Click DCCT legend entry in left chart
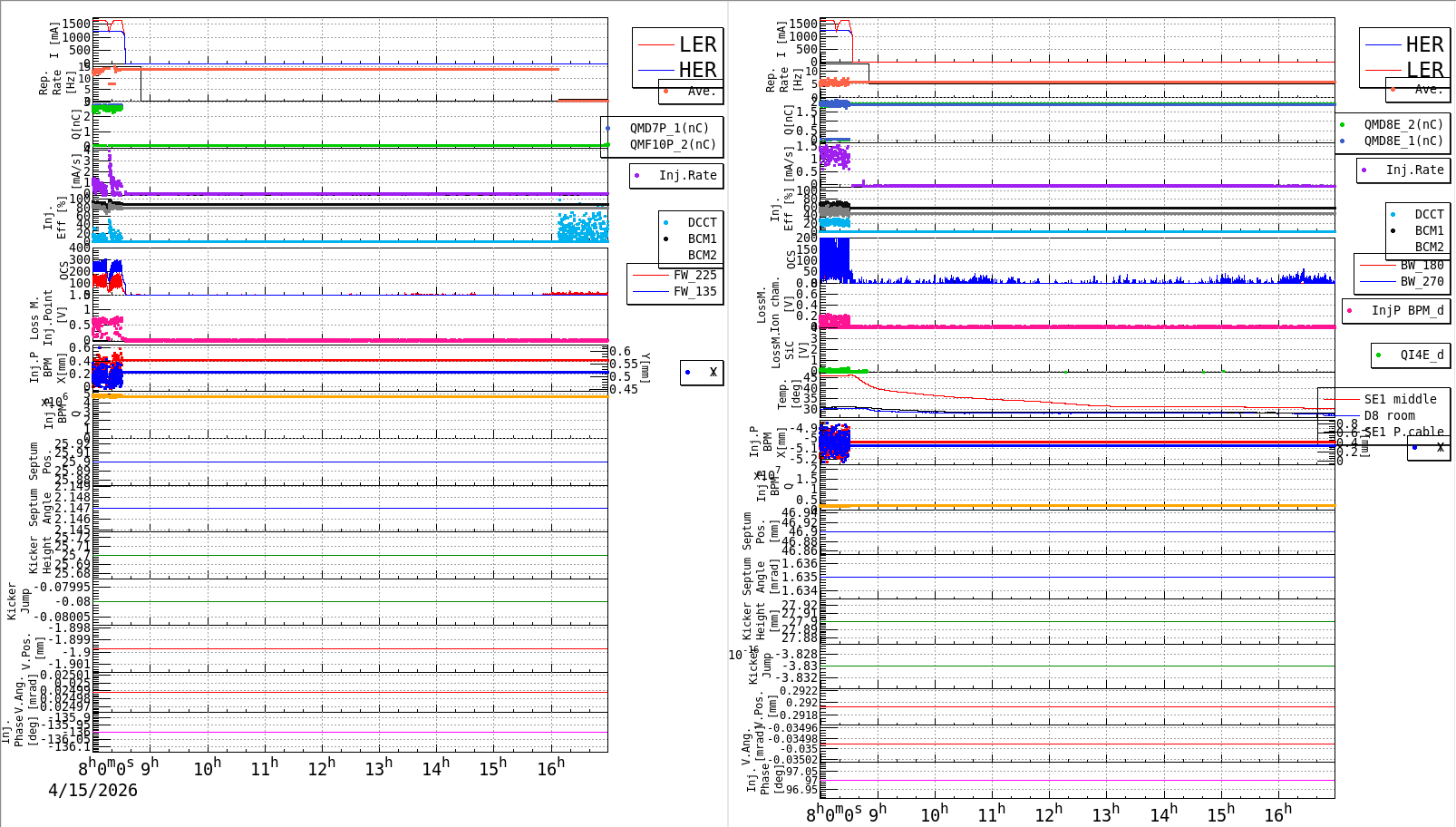 702,222
